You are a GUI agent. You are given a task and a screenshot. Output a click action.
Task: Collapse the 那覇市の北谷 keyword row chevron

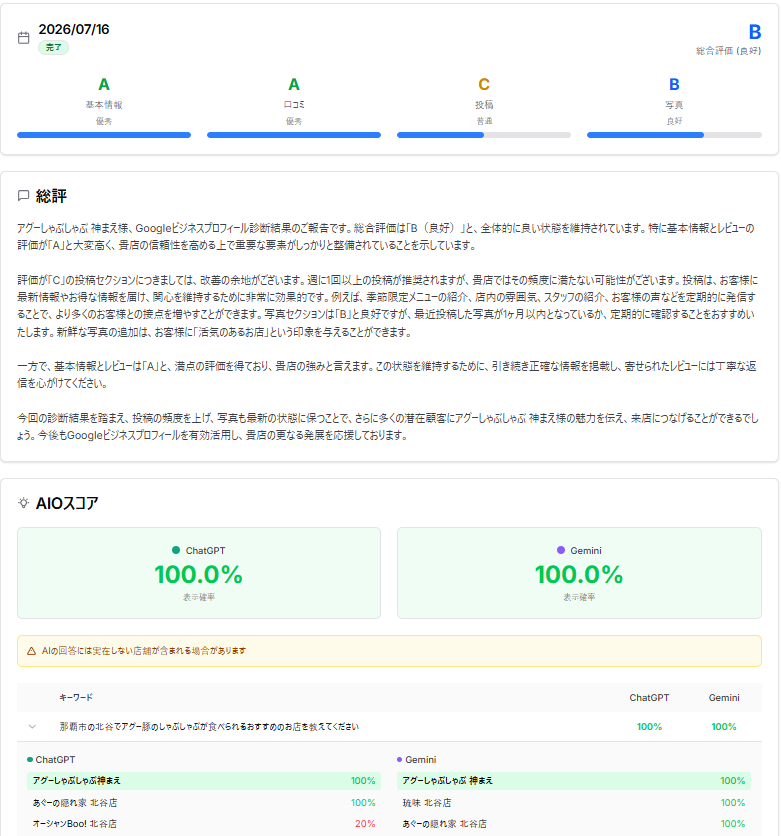tap(33, 727)
